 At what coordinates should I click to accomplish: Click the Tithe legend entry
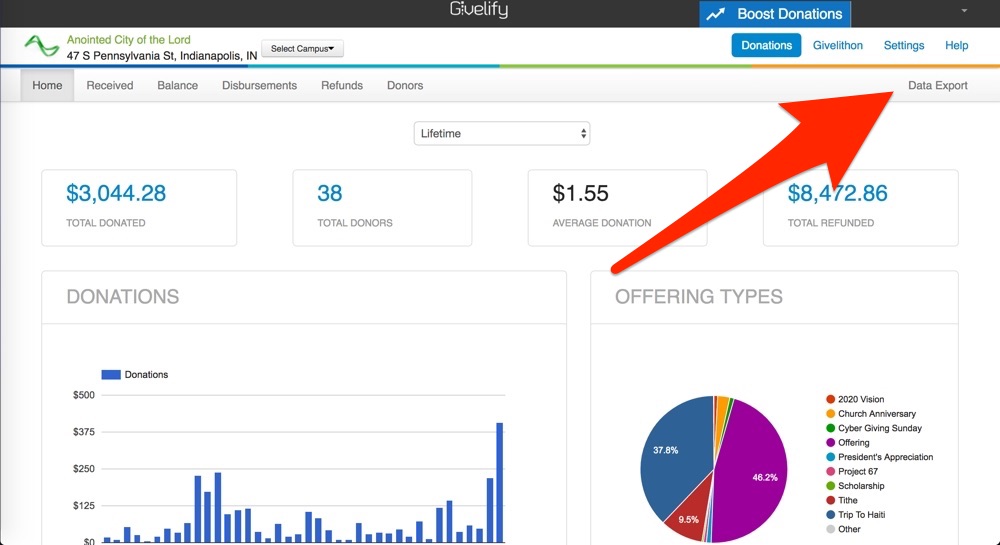[842, 500]
